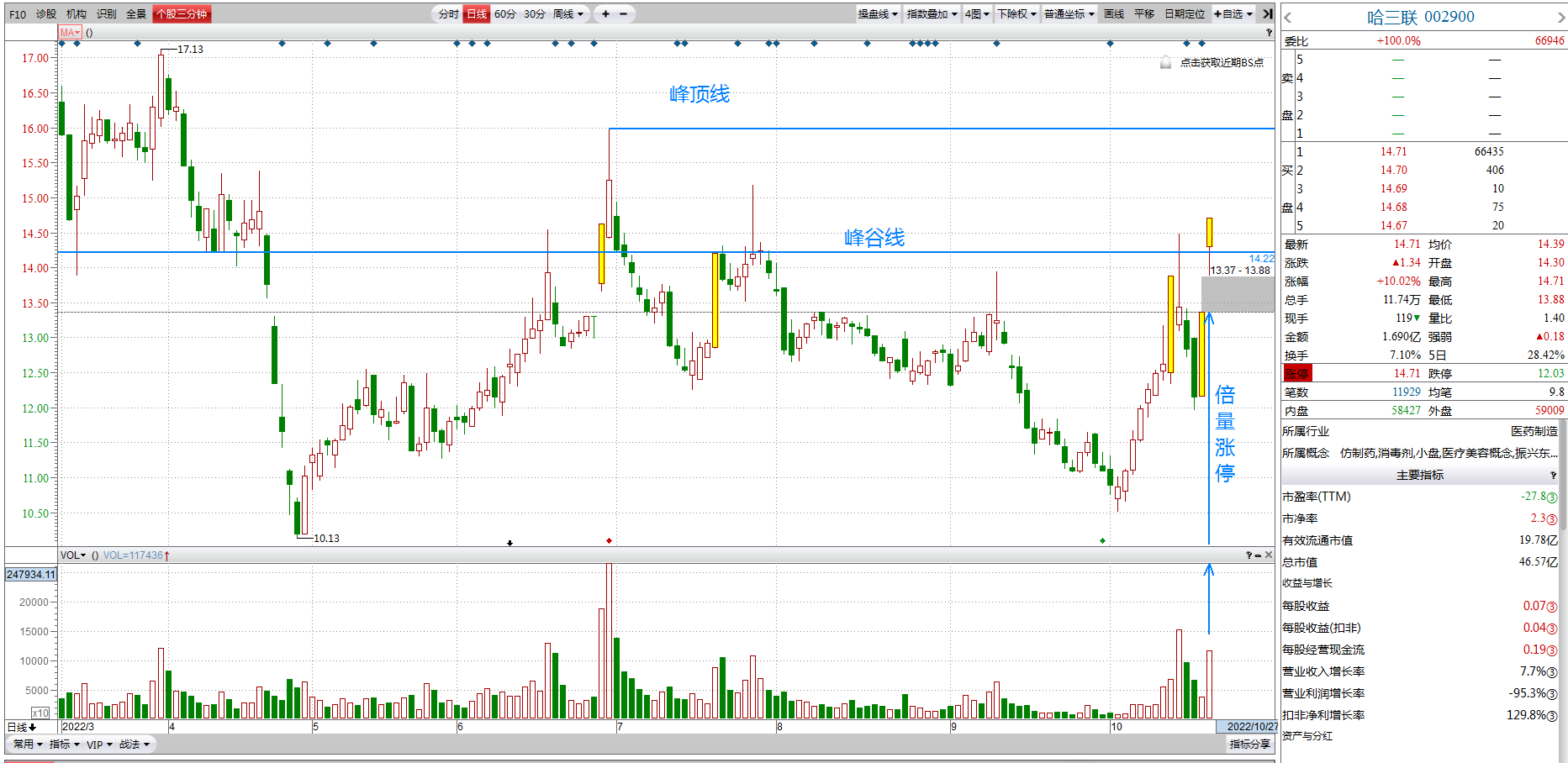
Task: Click the red 涨停 price row label
Action: pyautogui.click(x=1296, y=374)
